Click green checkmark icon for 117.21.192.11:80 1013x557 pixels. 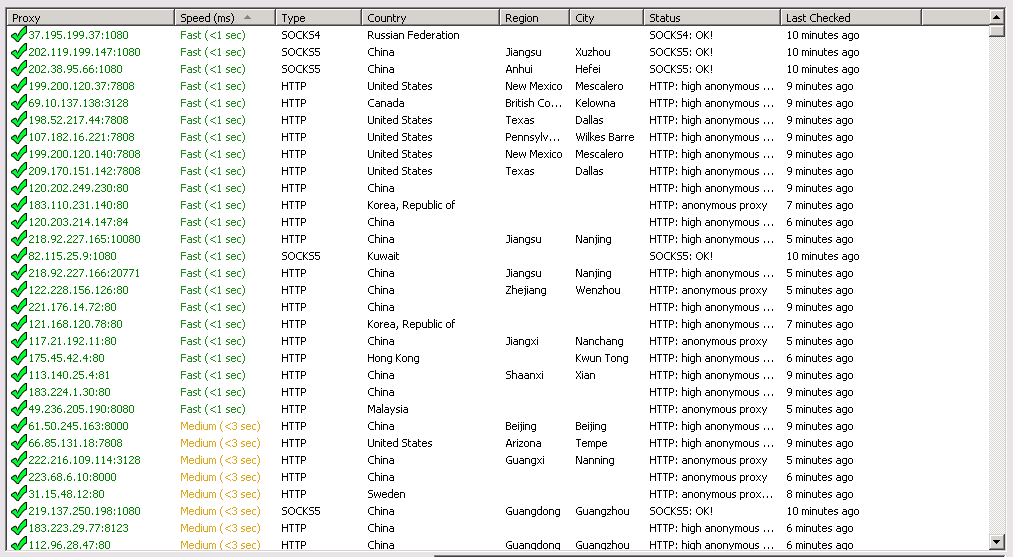click(x=19, y=341)
